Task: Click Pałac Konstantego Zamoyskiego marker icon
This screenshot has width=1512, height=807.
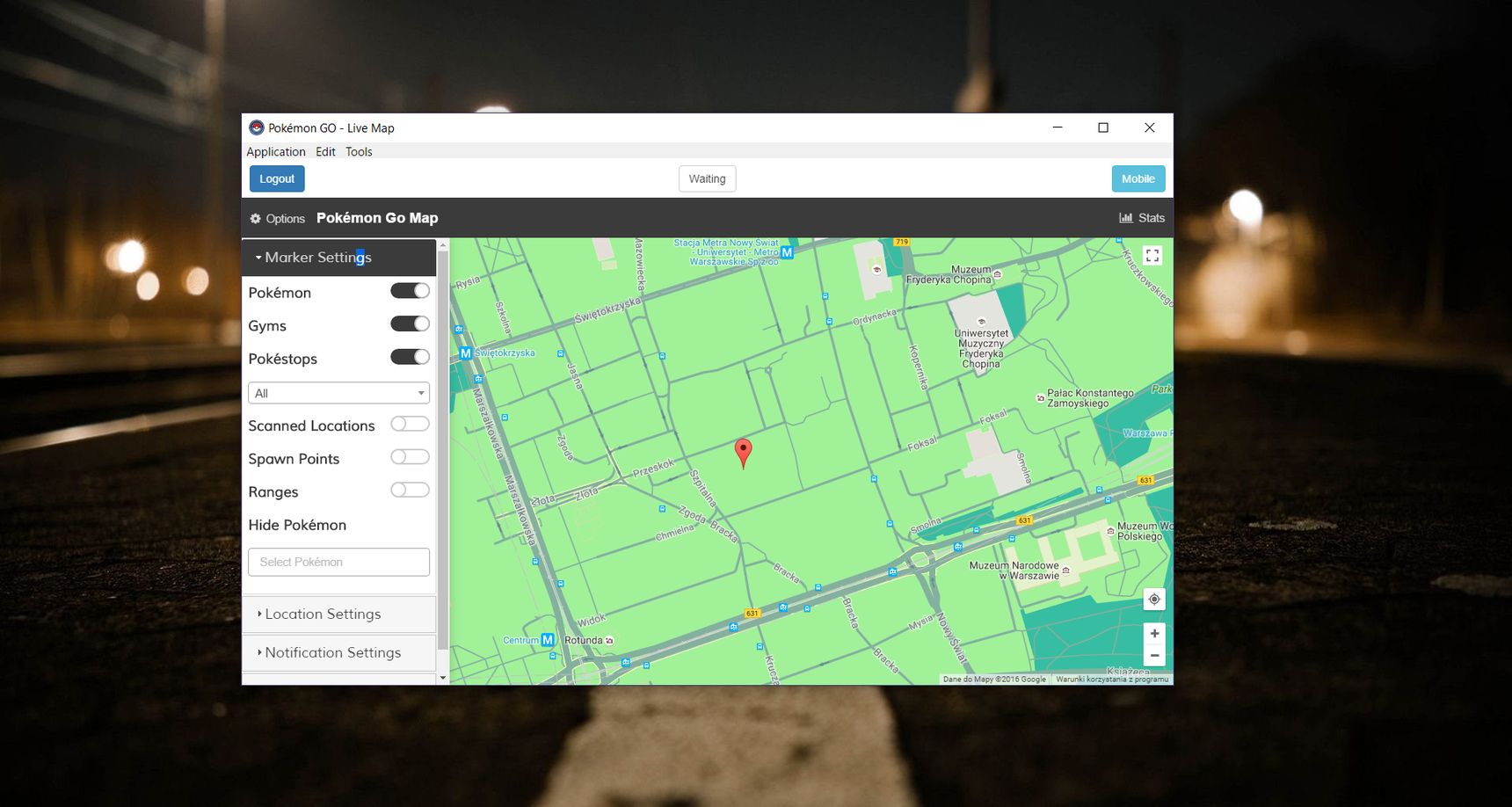Action: point(1040,398)
